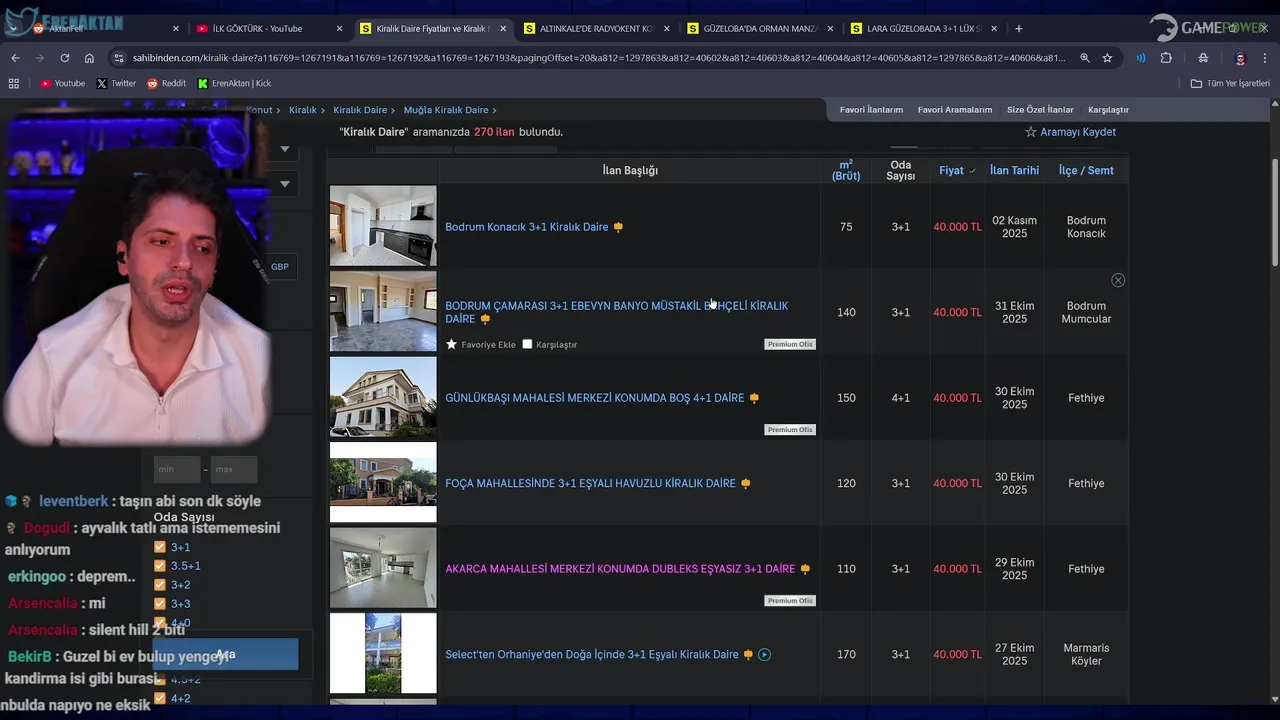Reload the page with the refresh icon
Viewport: 1280px width, 720px height.
point(64,58)
